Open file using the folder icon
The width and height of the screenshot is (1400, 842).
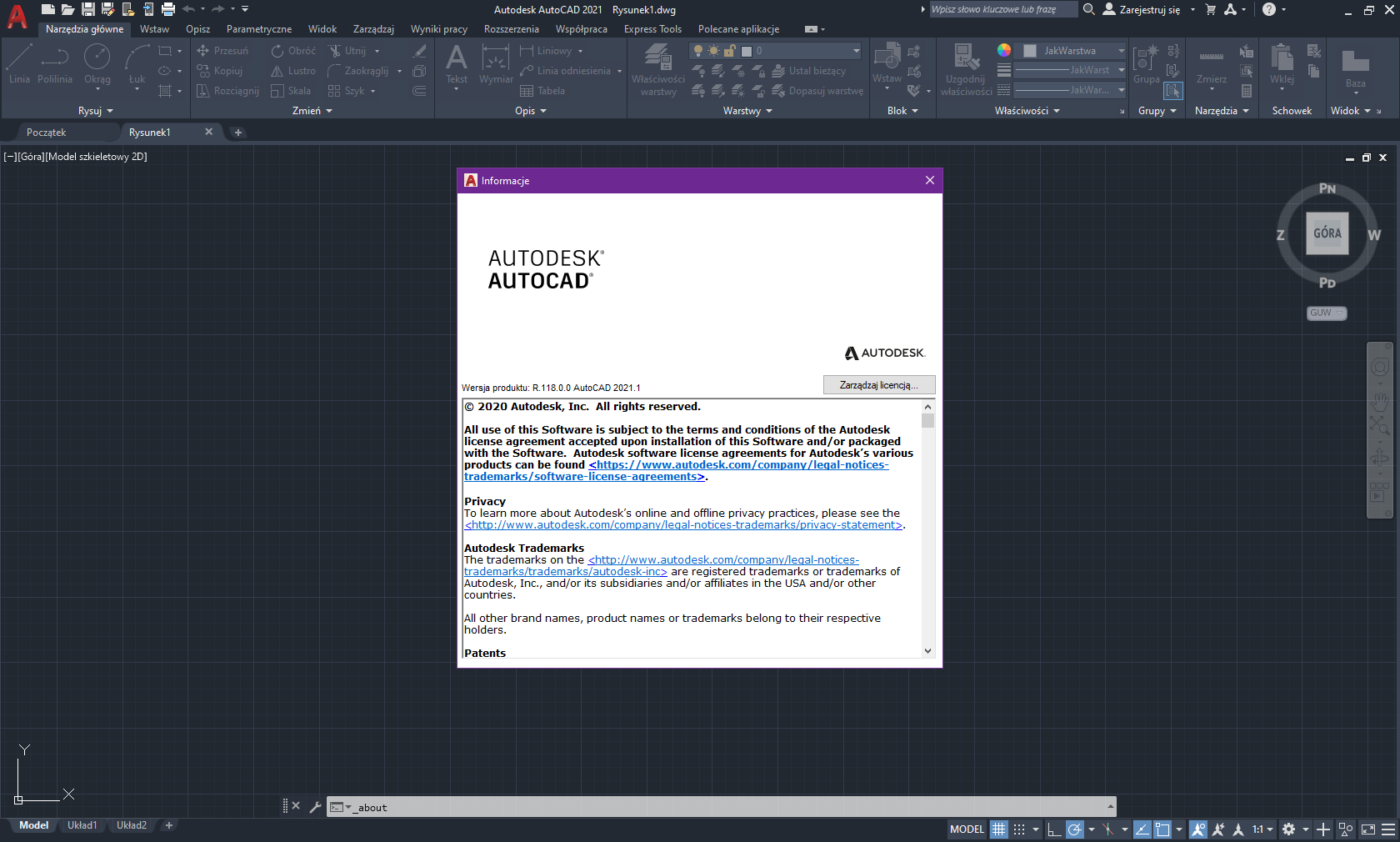[x=67, y=9]
